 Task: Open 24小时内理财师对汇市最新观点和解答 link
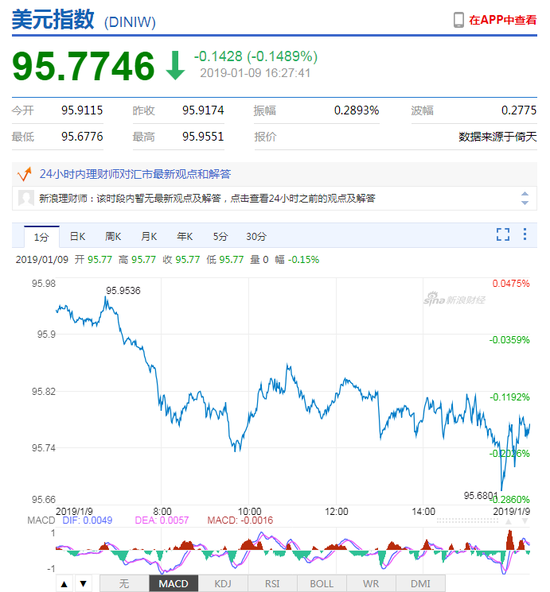(x=135, y=174)
